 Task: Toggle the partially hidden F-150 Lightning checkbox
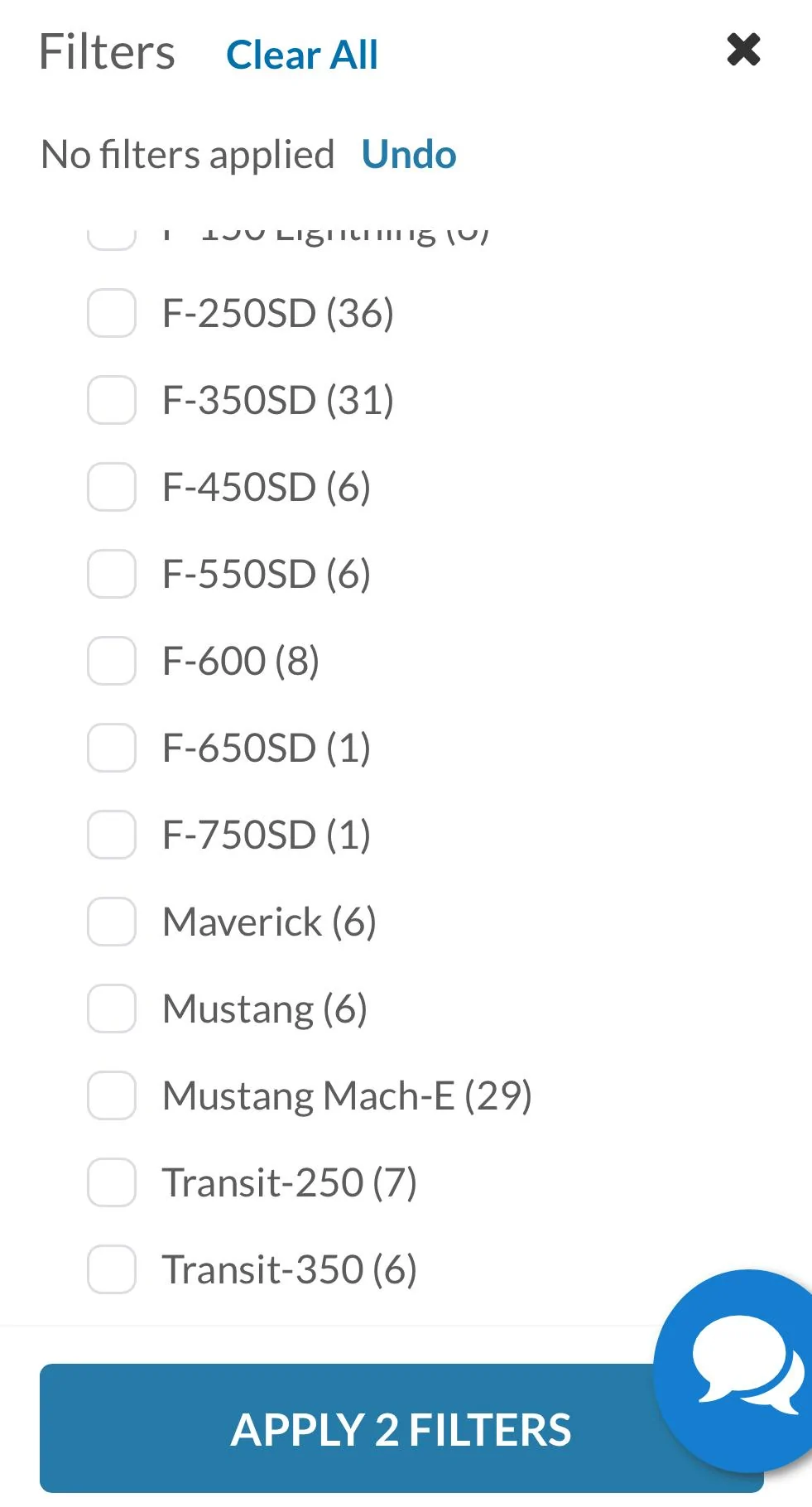click(x=112, y=237)
